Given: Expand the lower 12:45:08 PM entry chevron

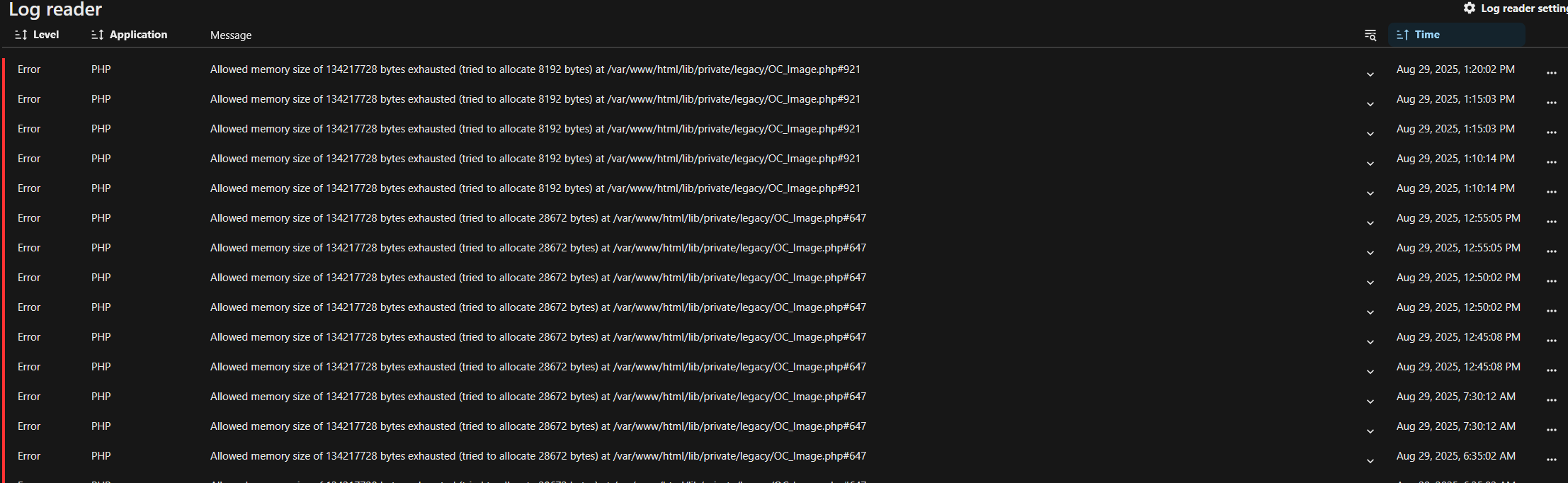Looking at the screenshot, I should point(1370,371).
